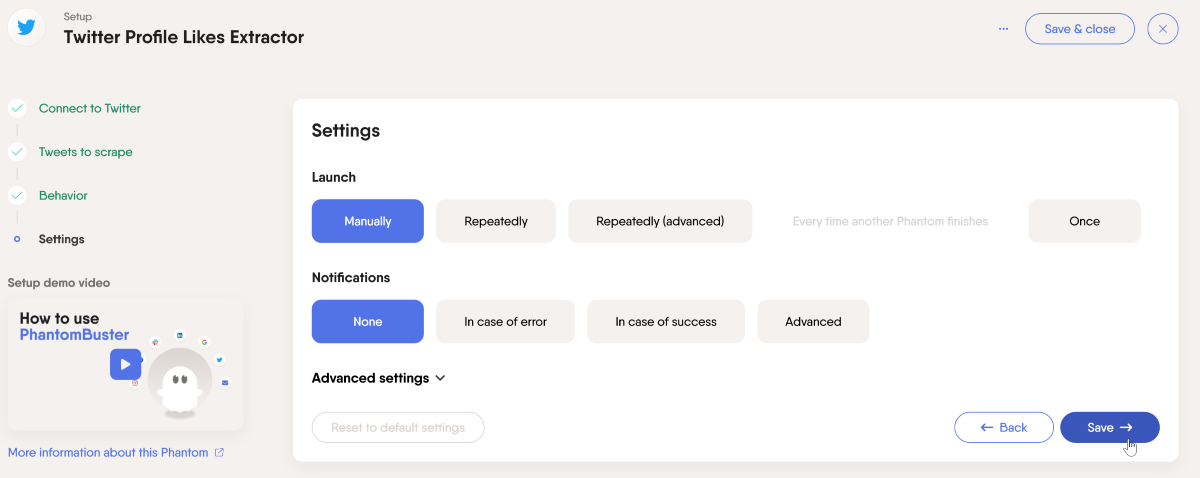This screenshot has height=478, width=1200.
Task: Go Back to the previous step
Action: (1004, 427)
